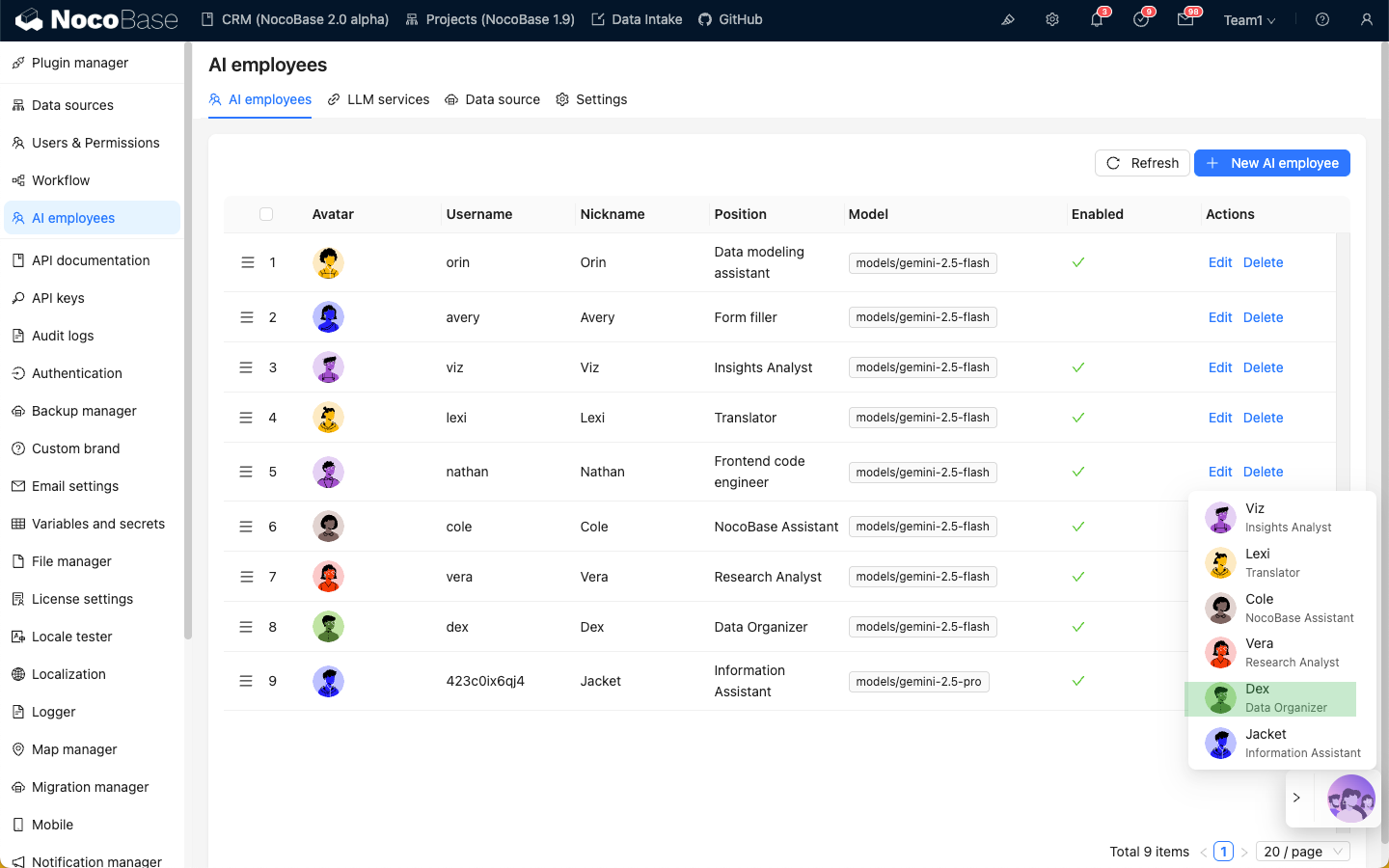Click the Refresh button
Screen dimensions: 1389x868
[1142, 163]
